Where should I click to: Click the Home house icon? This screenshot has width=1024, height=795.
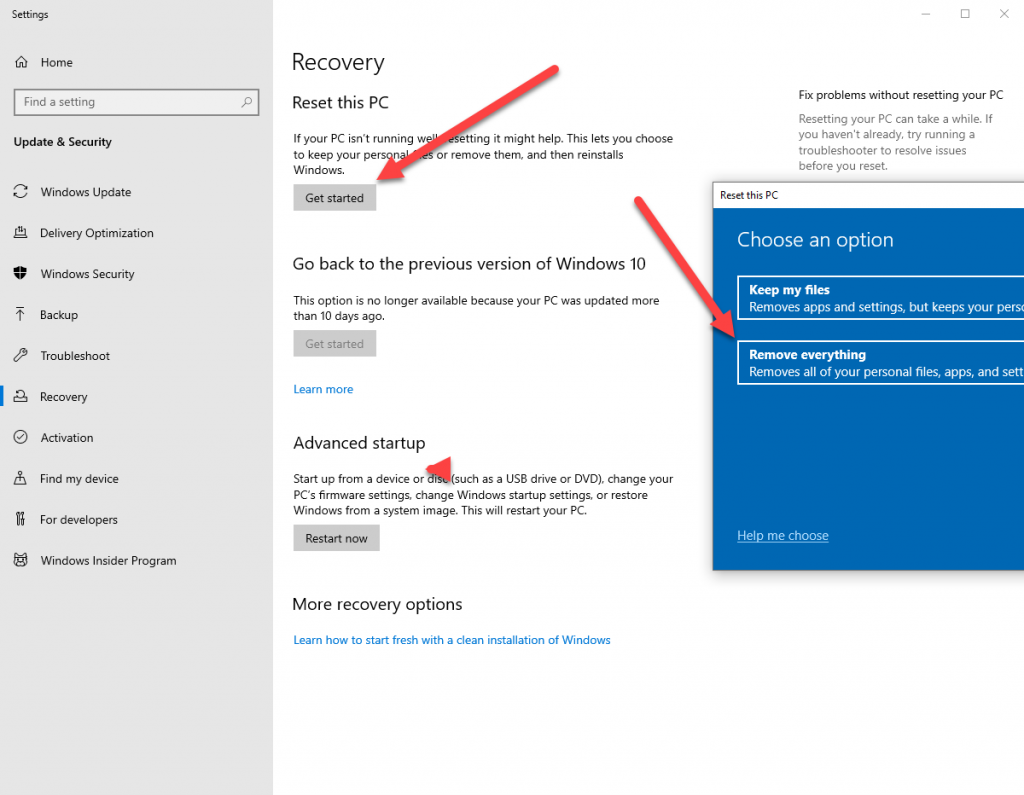(21, 62)
